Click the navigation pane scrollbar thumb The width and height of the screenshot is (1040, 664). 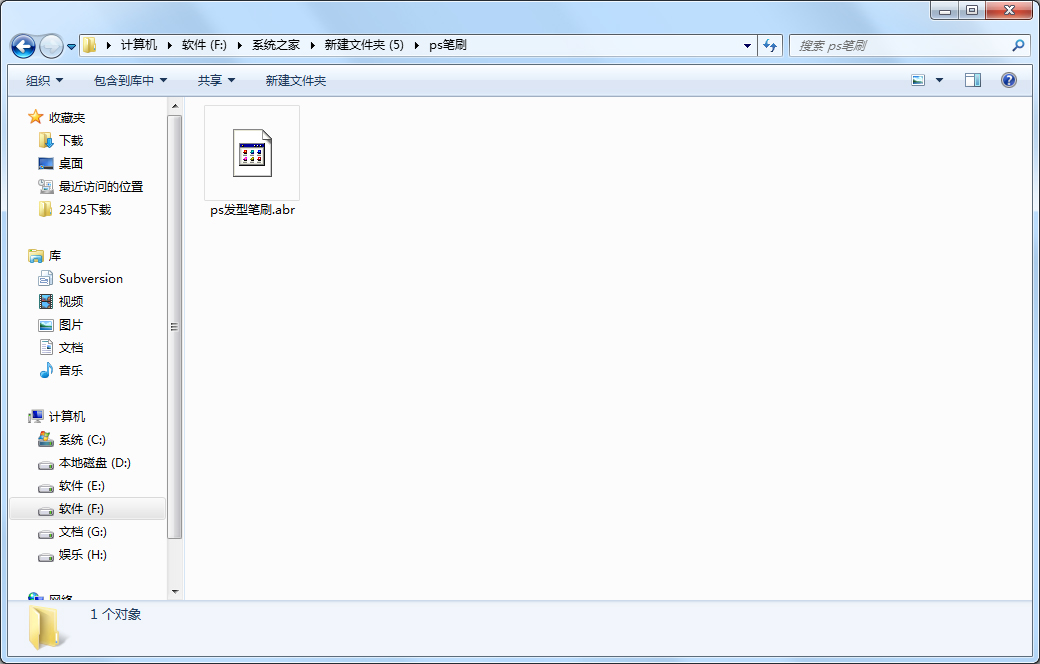click(175, 327)
